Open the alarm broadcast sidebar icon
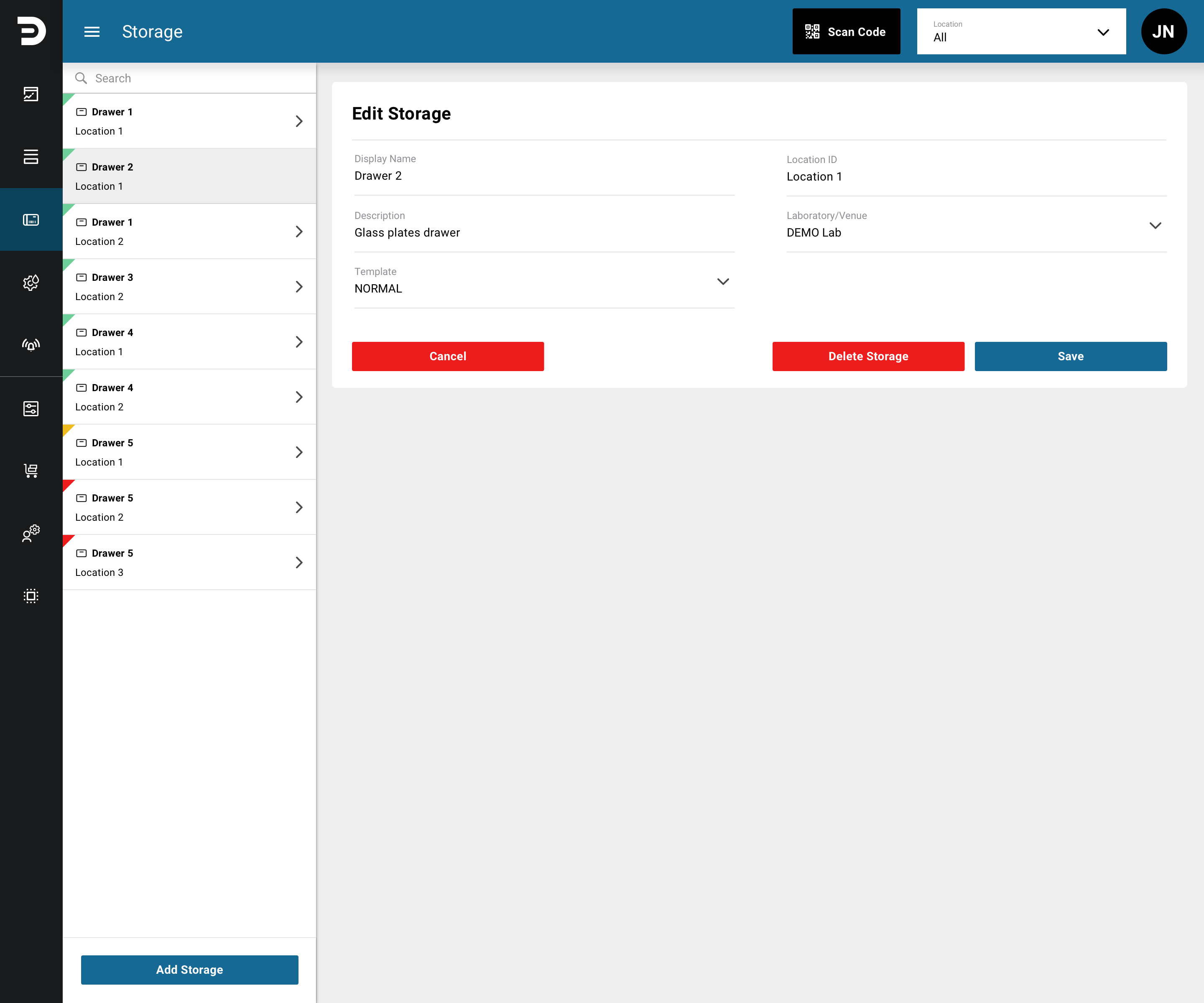 (31, 344)
